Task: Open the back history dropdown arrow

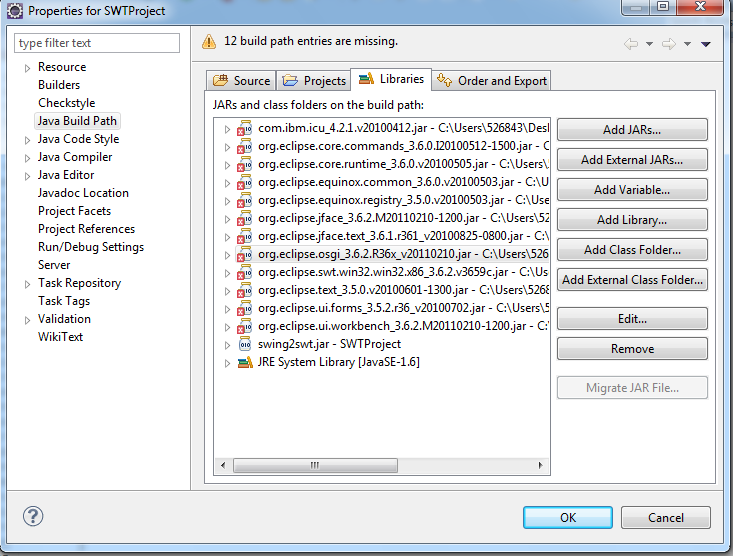Action: pyautogui.click(x=649, y=44)
